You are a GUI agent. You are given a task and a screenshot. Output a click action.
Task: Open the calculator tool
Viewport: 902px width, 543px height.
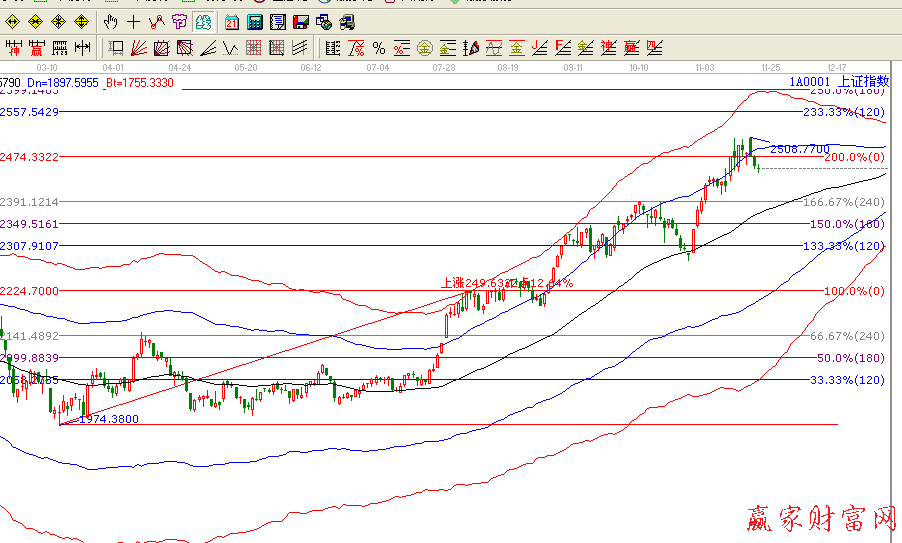pyautogui.click(x=254, y=21)
